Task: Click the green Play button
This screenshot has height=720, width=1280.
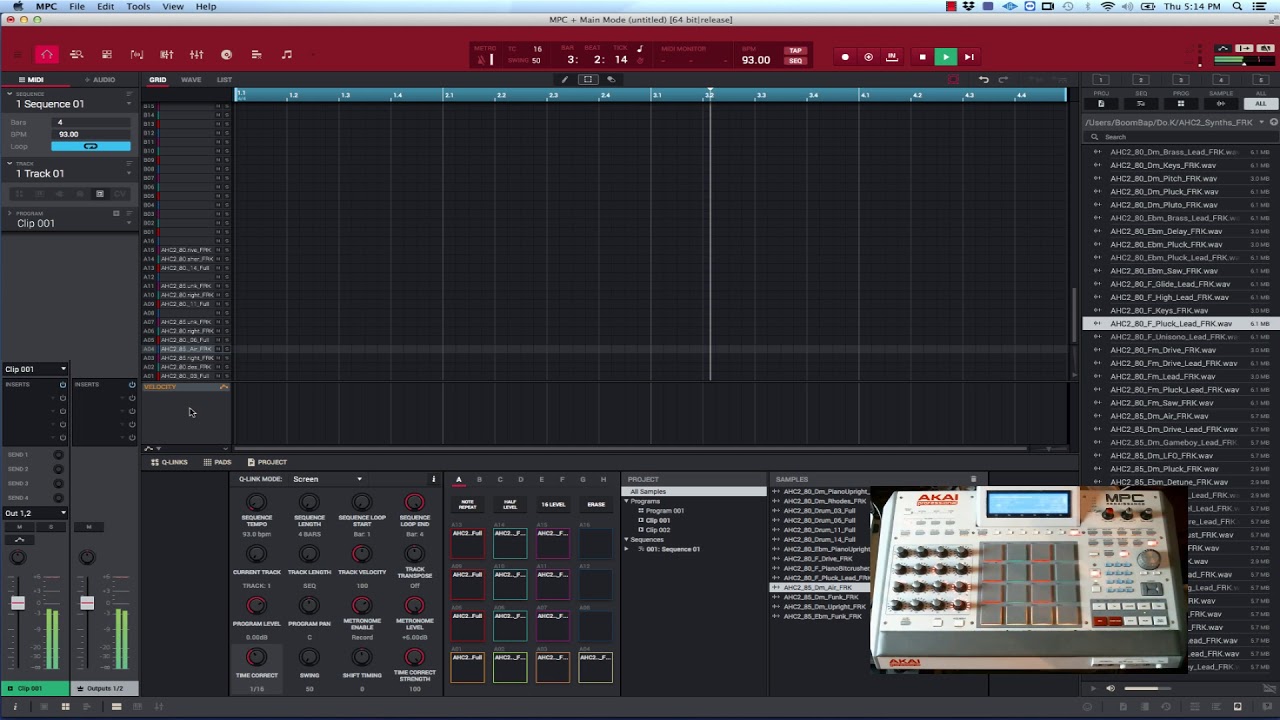Action: pyautogui.click(x=945, y=57)
